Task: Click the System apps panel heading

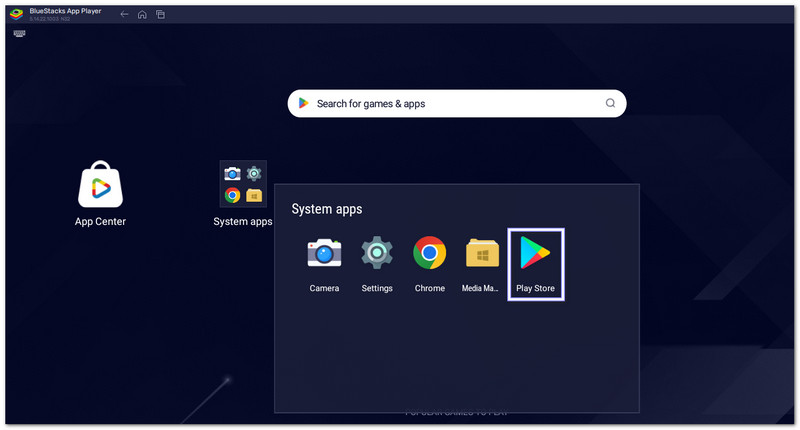Action: click(327, 209)
